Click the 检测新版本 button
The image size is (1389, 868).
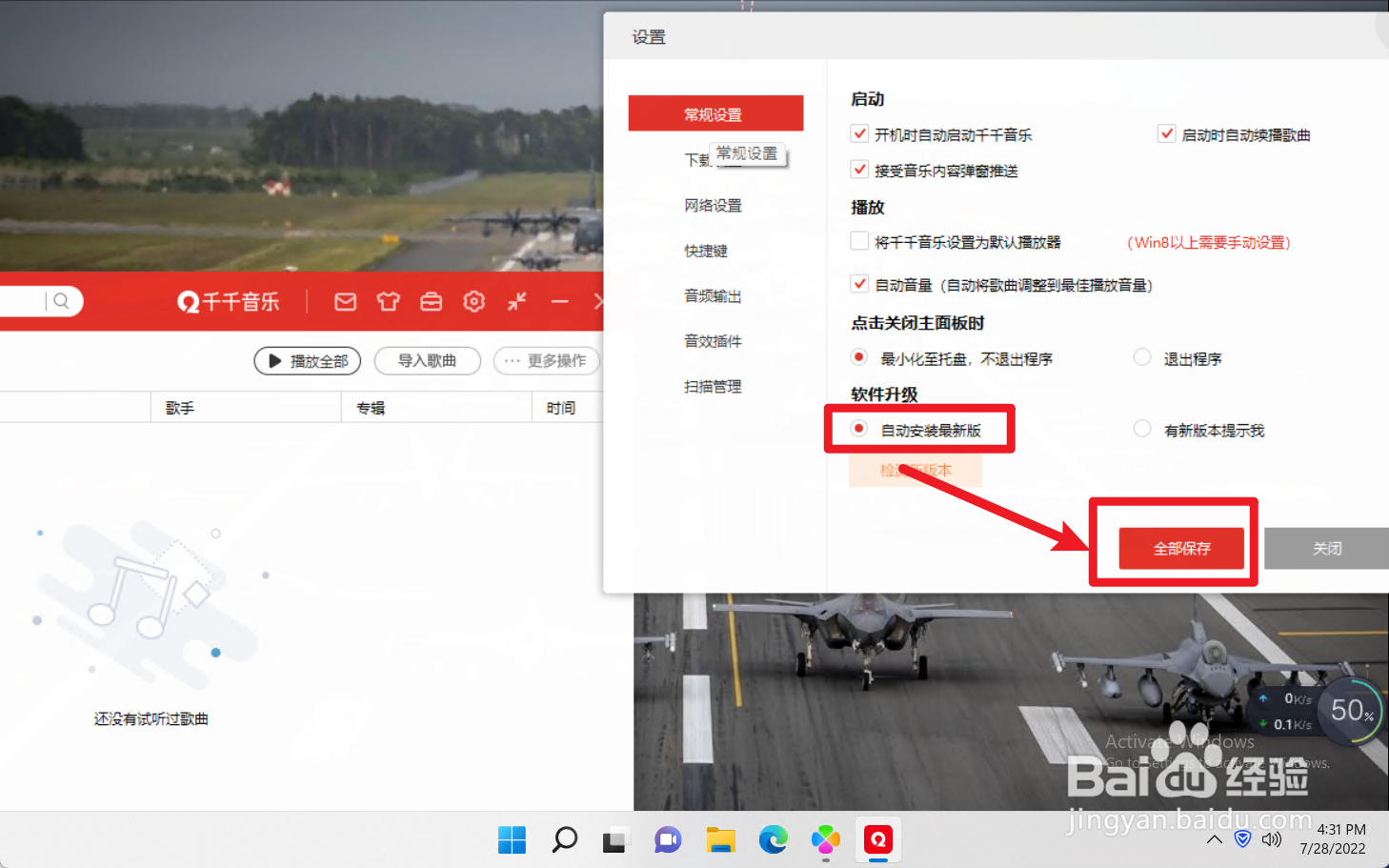(x=916, y=470)
